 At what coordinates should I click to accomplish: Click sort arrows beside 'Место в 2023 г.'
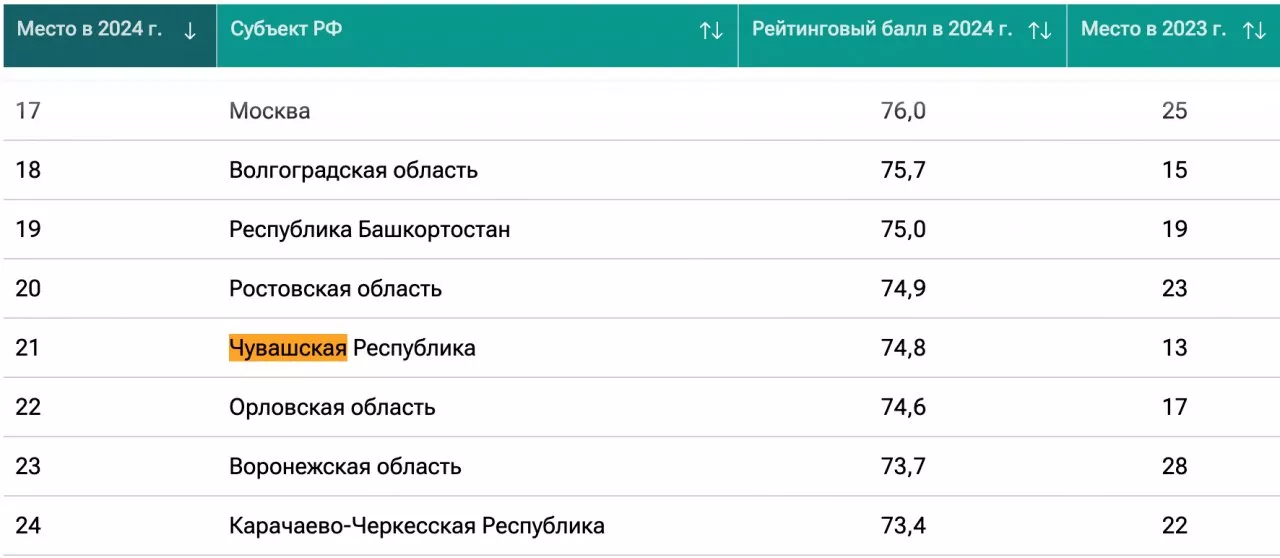pyautogui.click(x=1254, y=31)
